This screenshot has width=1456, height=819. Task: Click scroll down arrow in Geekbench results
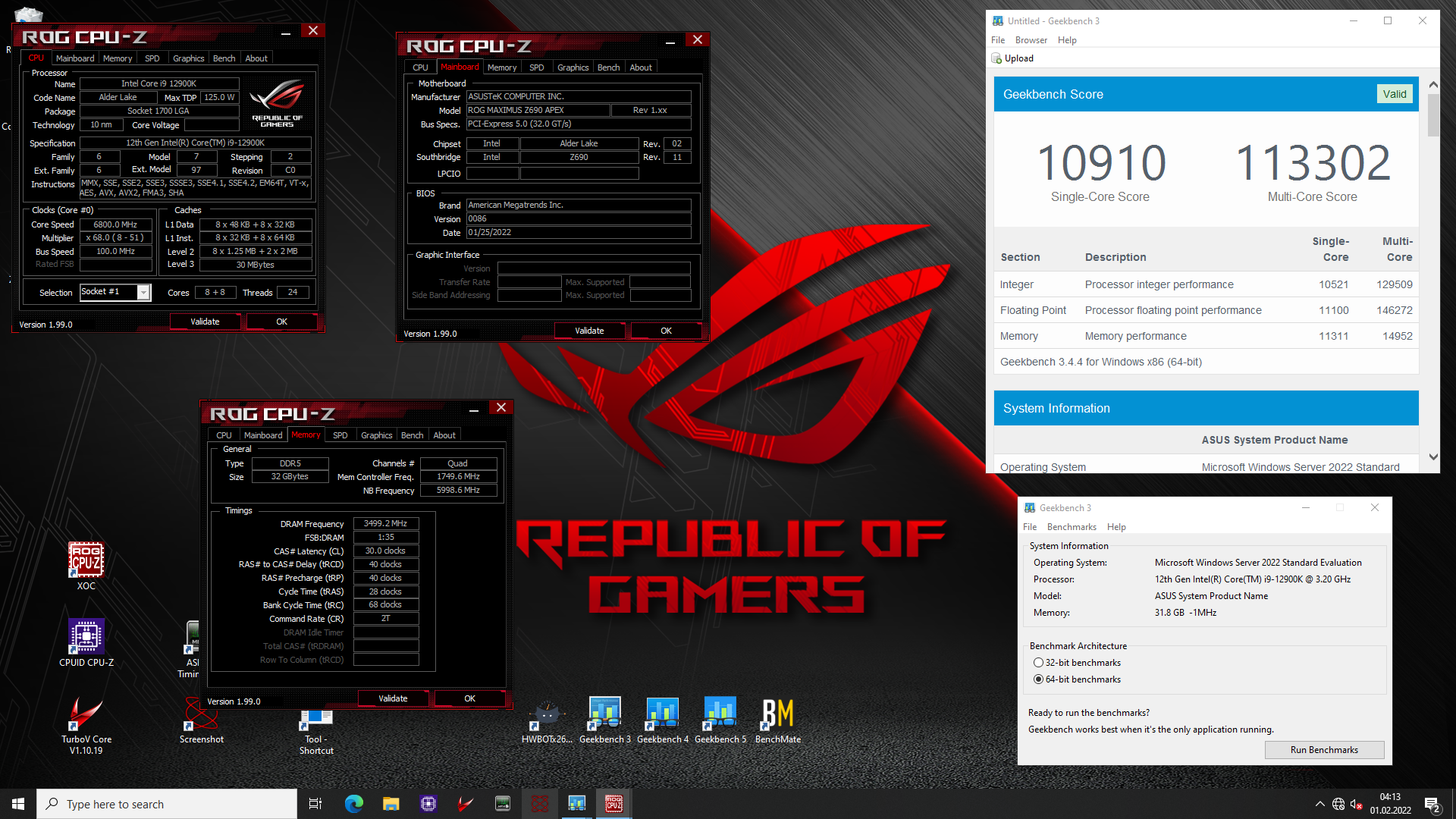pyautogui.click(x=1432, y=457)
